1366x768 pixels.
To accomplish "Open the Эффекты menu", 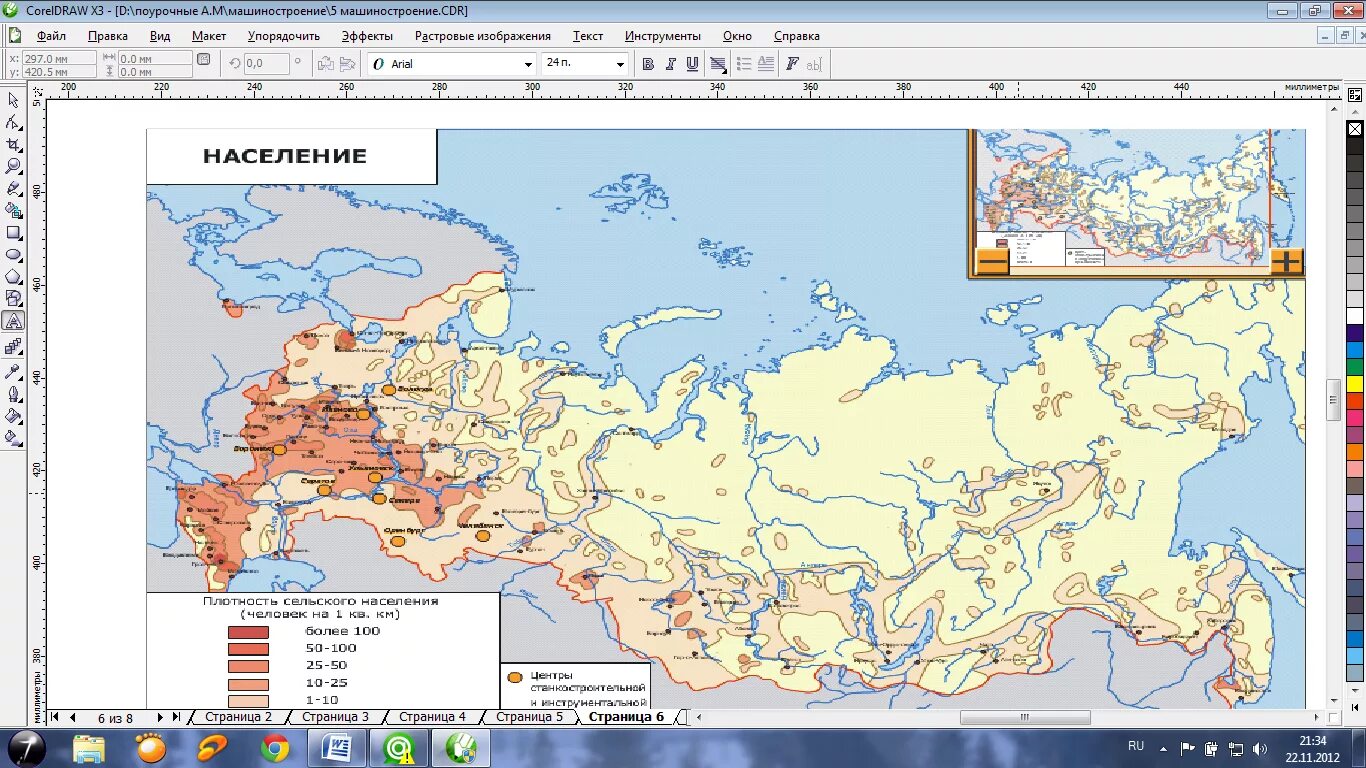I will pyautogui.click(x=367, y=36).
